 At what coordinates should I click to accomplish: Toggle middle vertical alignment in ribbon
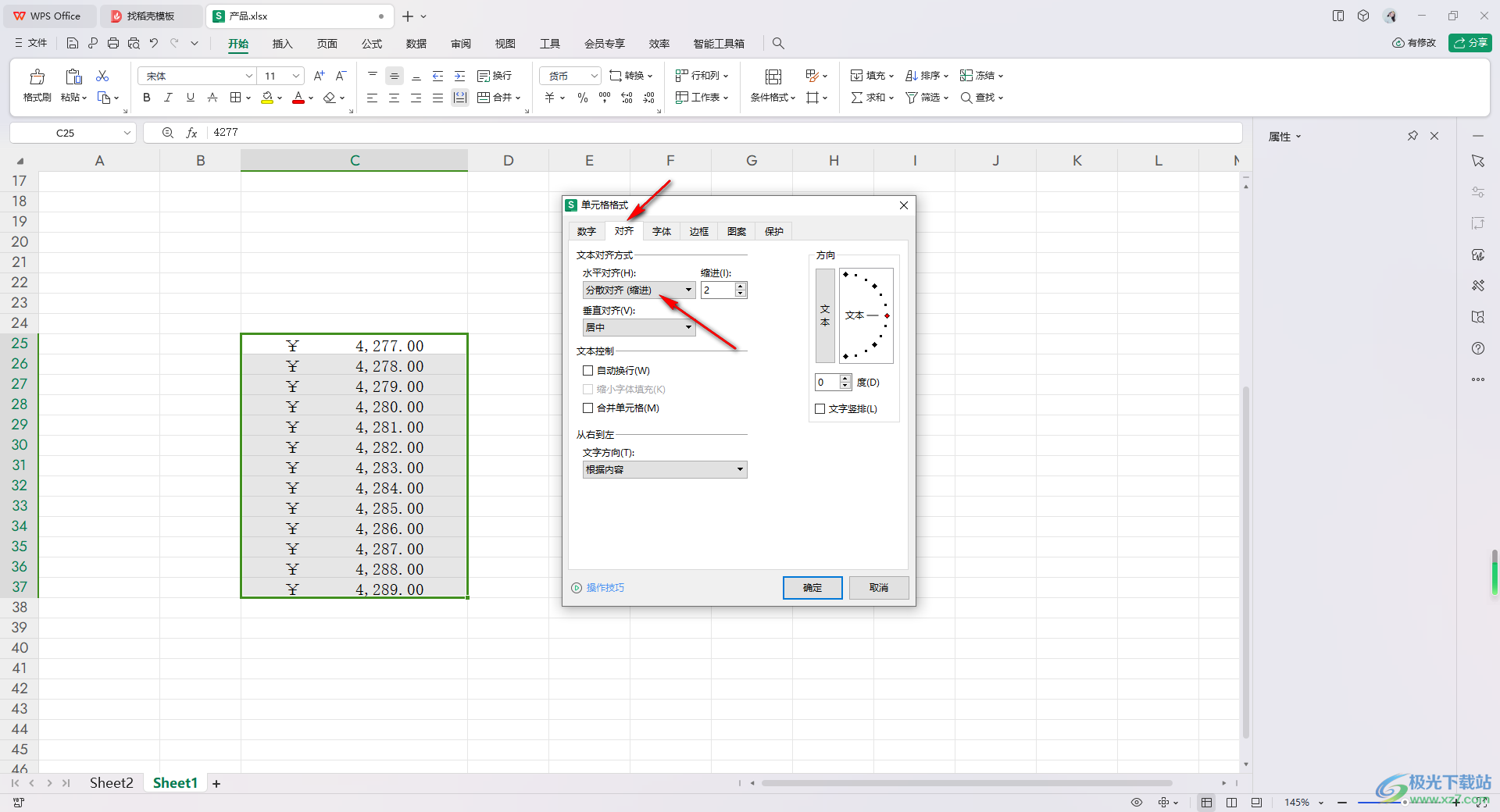click(395, 76)
